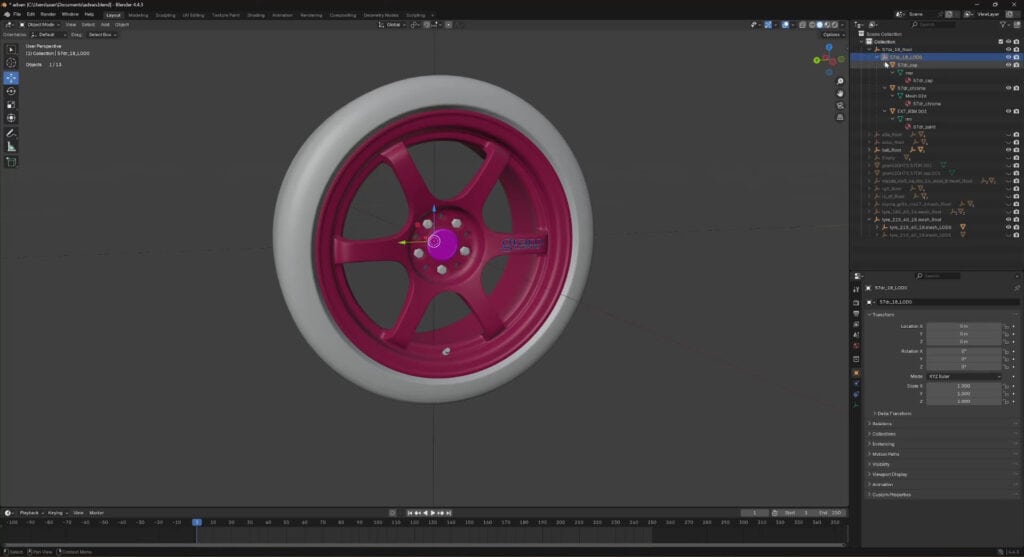Activate the Move tool in the toolbar

coord(11,78)
